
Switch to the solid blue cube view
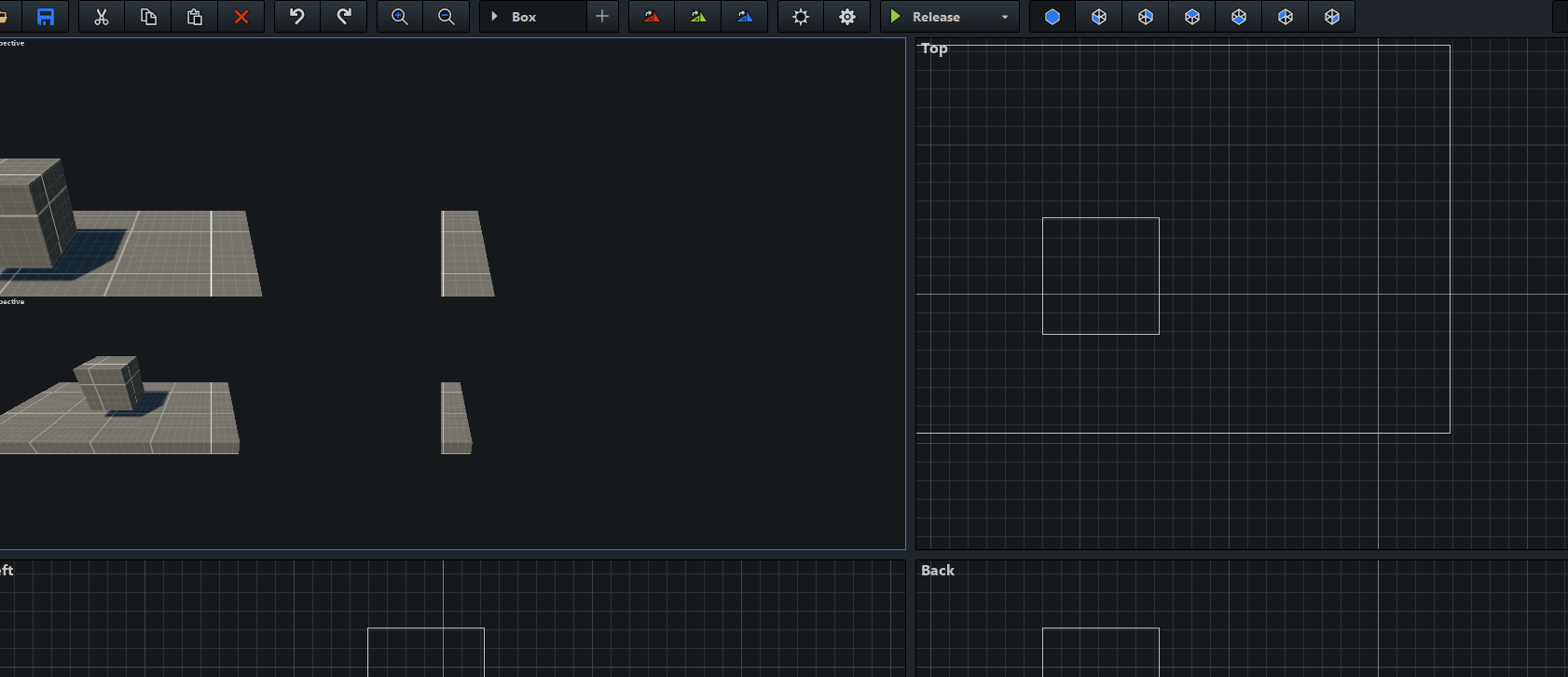pyautogui.click(x=1052, y=17)
